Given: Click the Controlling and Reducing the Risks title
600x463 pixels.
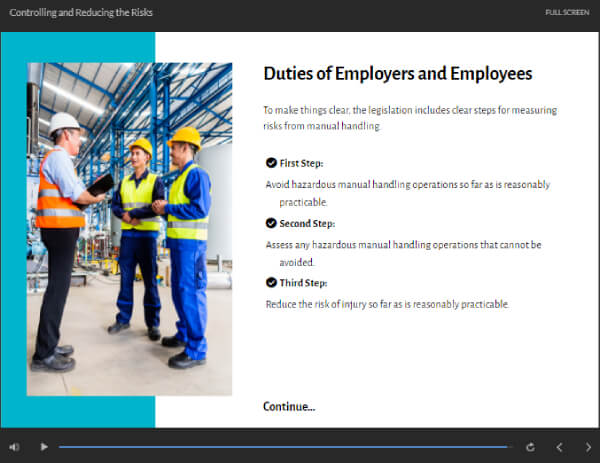Looking at the screenshot, I should [x=81, y=13].
